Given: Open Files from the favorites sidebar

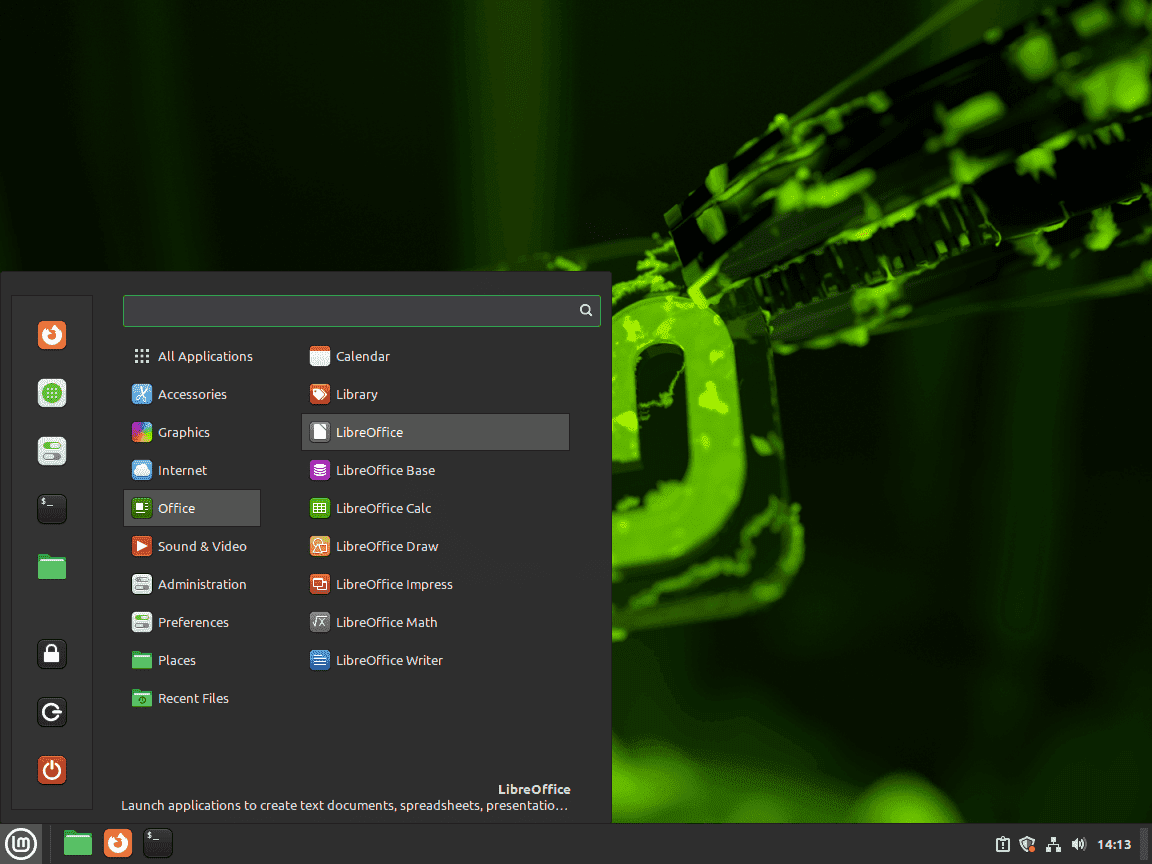Looking at the screenshot, I should point(51,566).
